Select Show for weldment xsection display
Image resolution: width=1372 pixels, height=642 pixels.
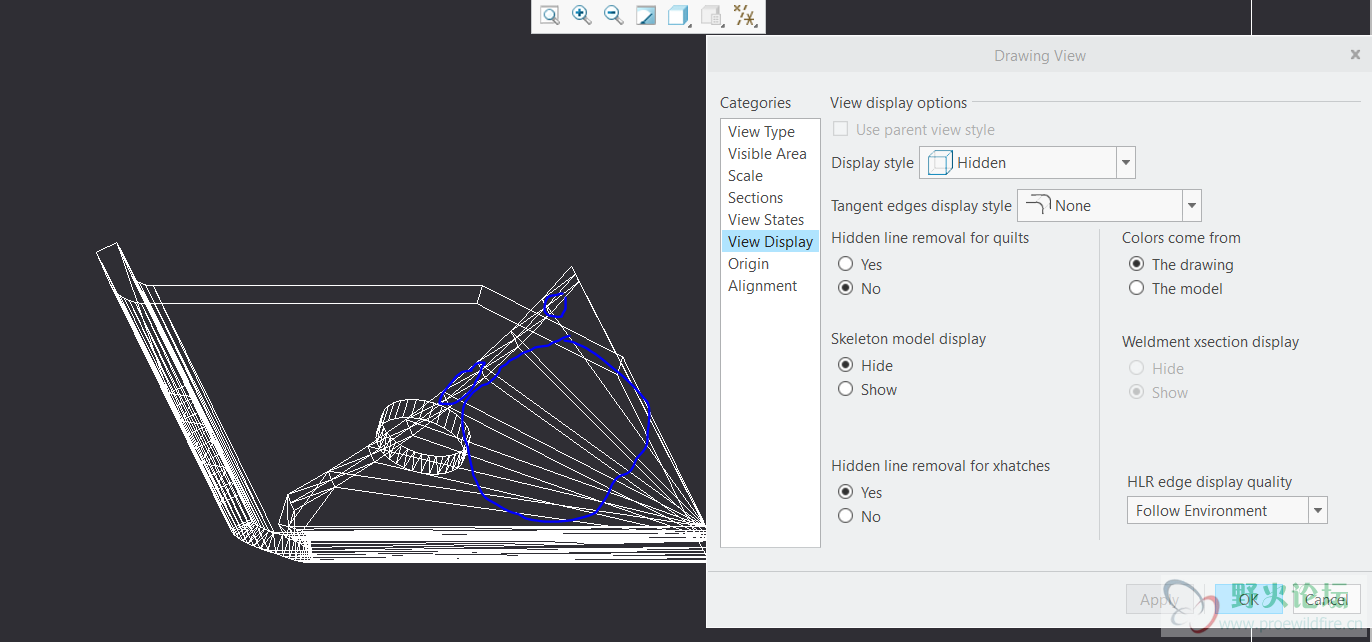1136,392
